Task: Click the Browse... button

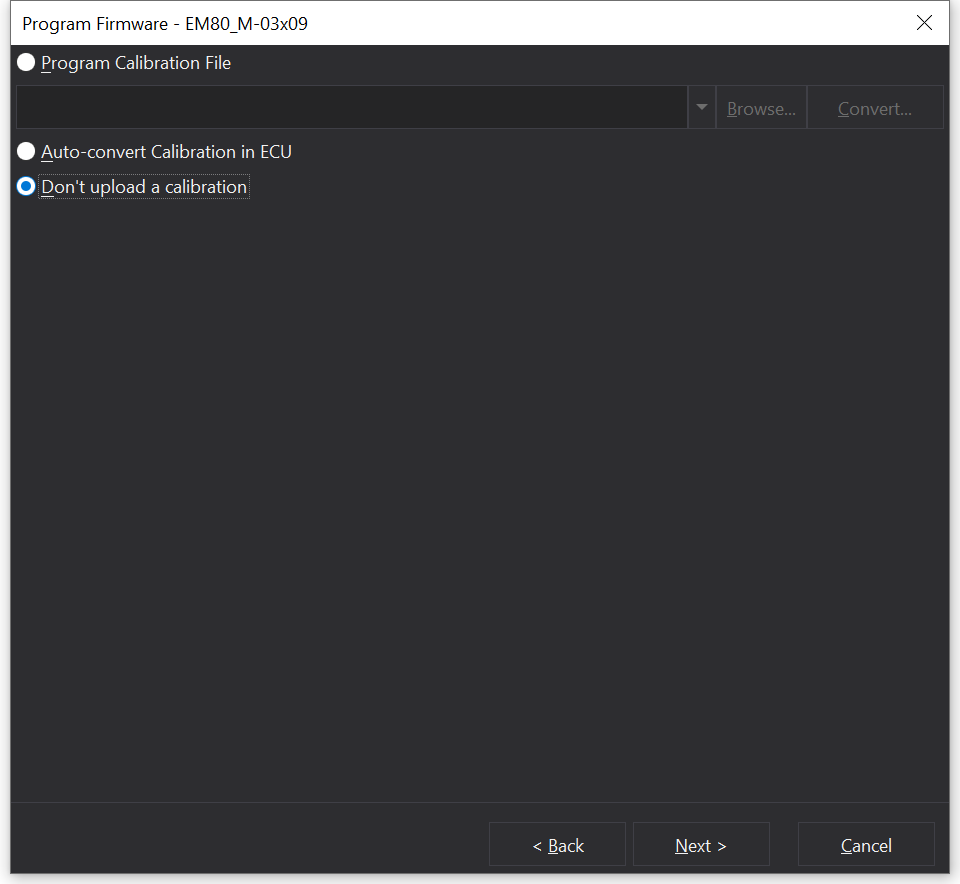Action: pos(761,108)
